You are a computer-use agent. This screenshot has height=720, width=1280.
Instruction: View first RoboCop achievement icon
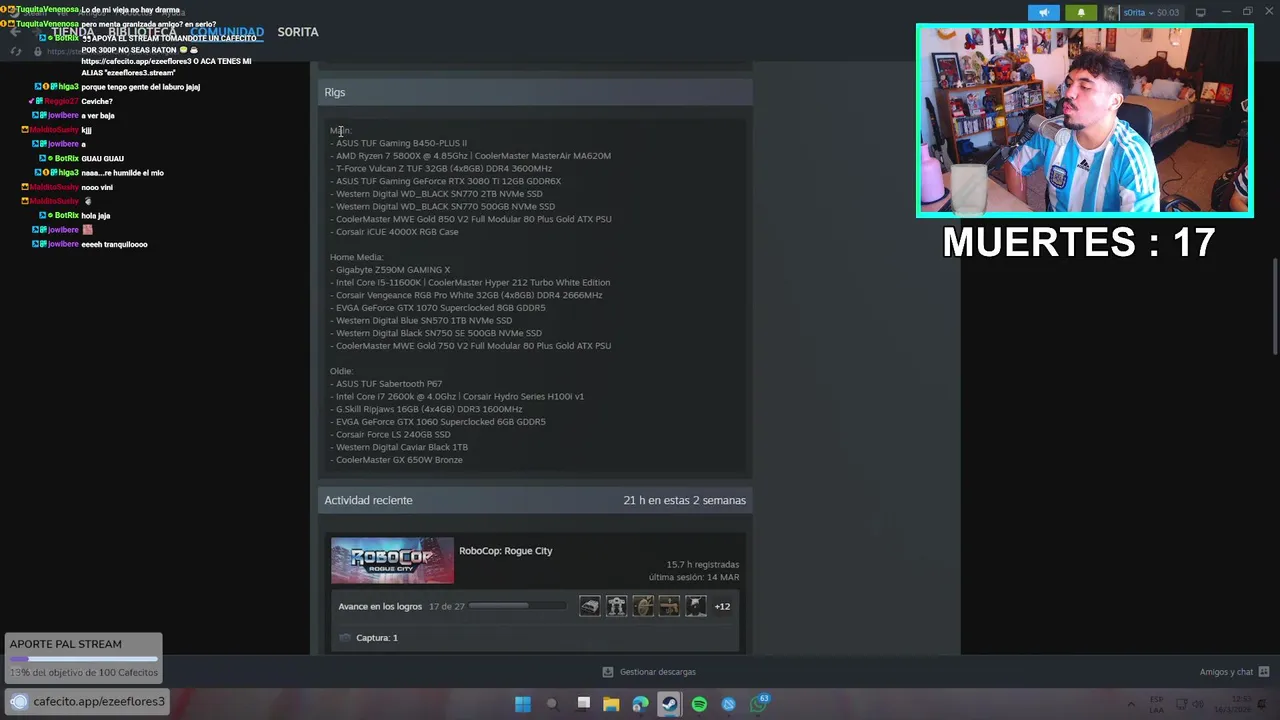click(x=590, y=606)
